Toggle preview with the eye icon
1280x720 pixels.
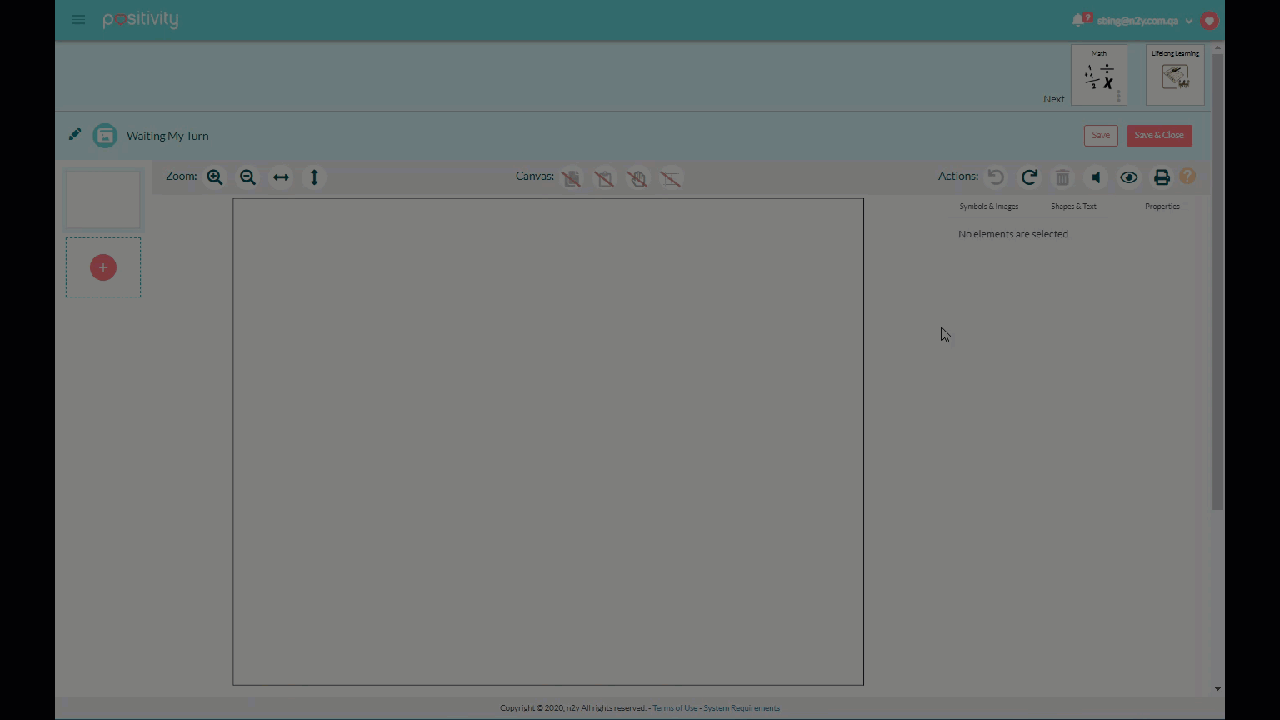click(x=1128, y=177)
